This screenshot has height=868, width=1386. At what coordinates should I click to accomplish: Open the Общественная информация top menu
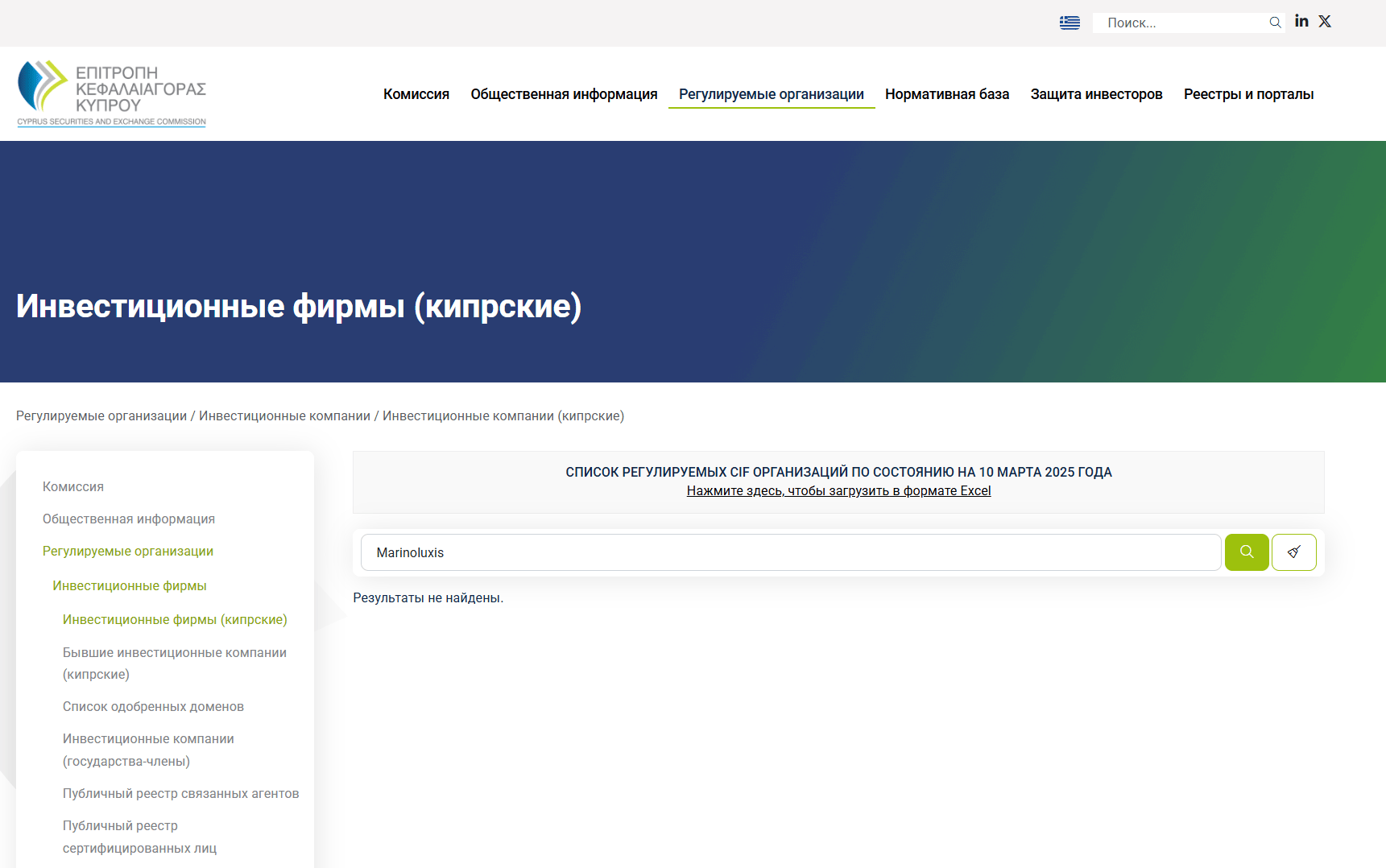tap(564, 94)
